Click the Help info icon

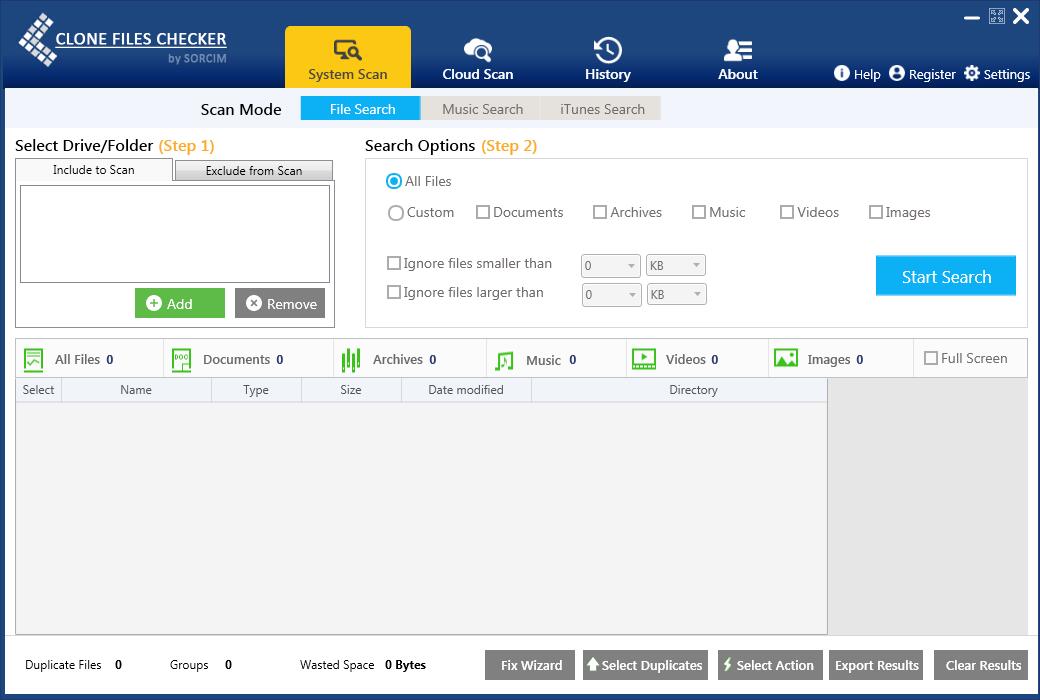point(842,73)
